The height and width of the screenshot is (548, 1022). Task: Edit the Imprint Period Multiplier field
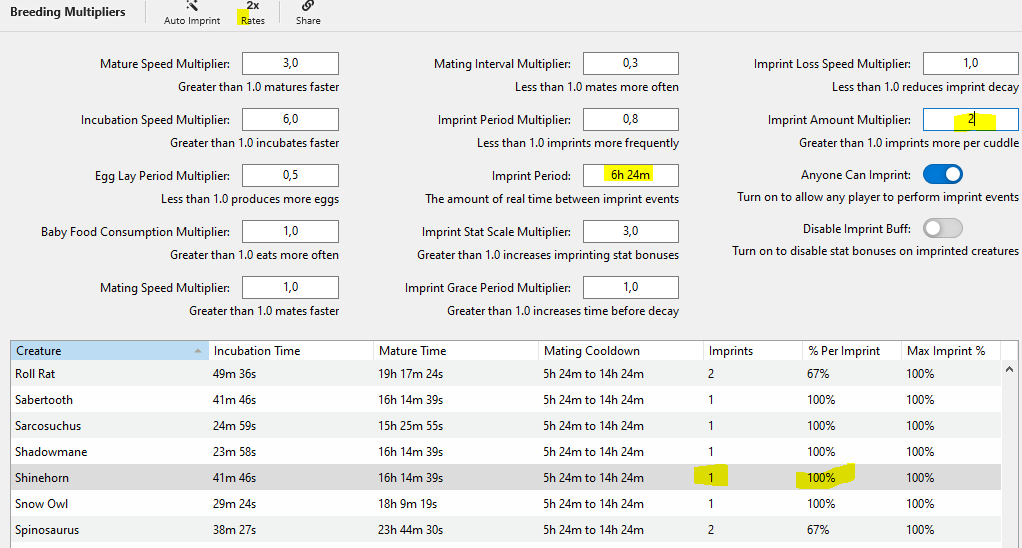pyautogui.click(x=630, y=120)
